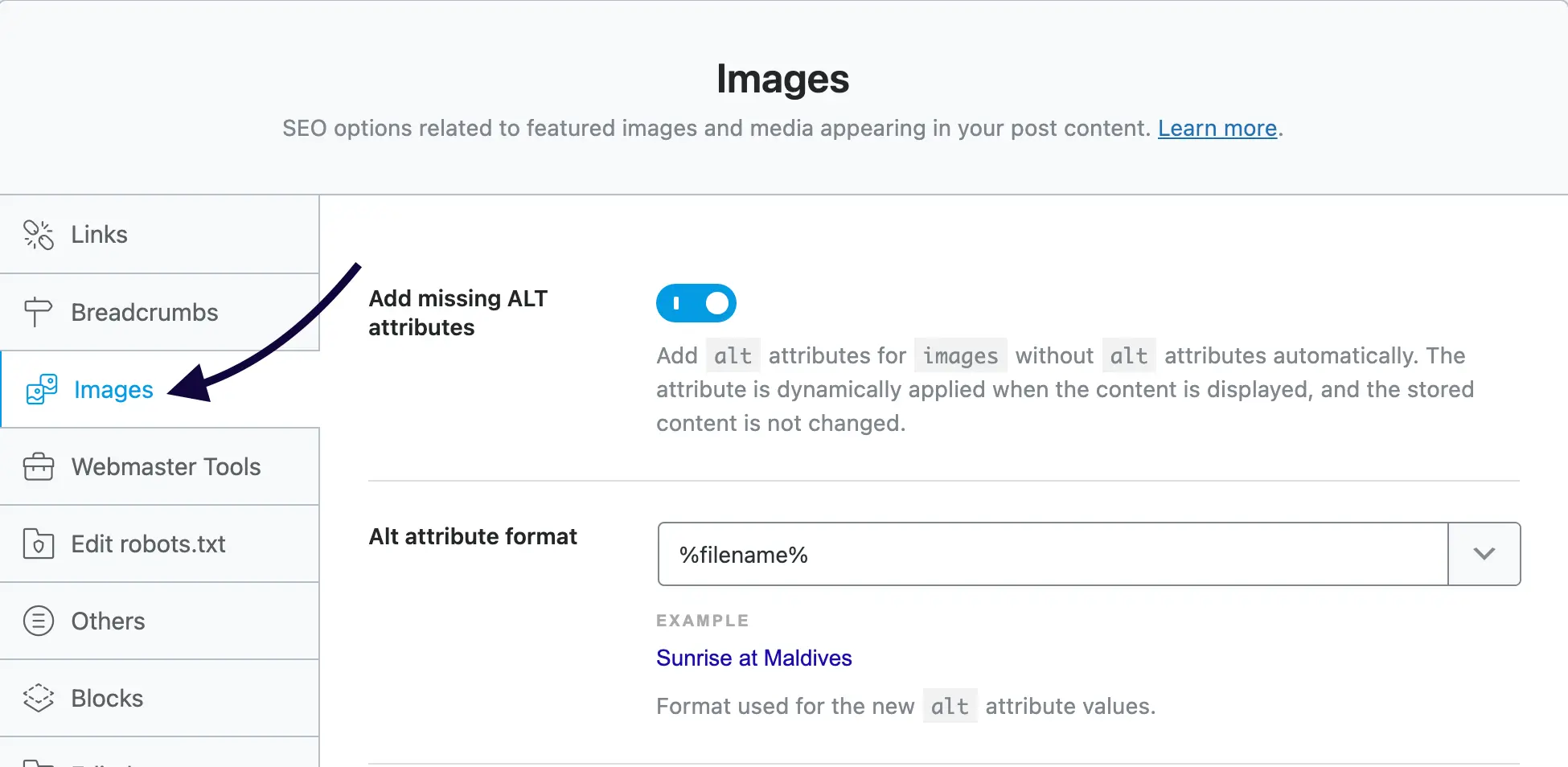Click the Images sidebar icon
1568x767 pixels.
coord(42,389)
